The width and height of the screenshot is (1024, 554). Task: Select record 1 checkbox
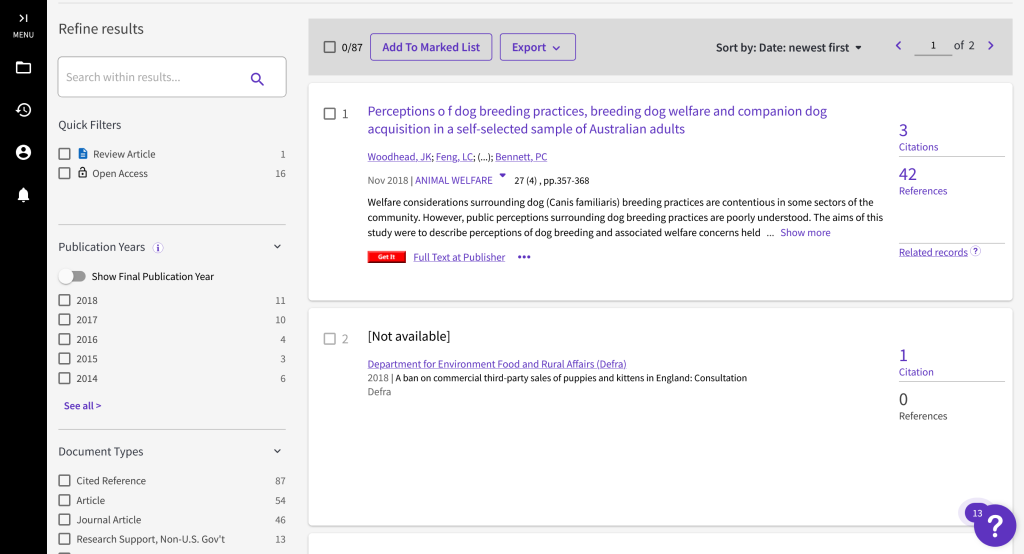tap(330, 114)
